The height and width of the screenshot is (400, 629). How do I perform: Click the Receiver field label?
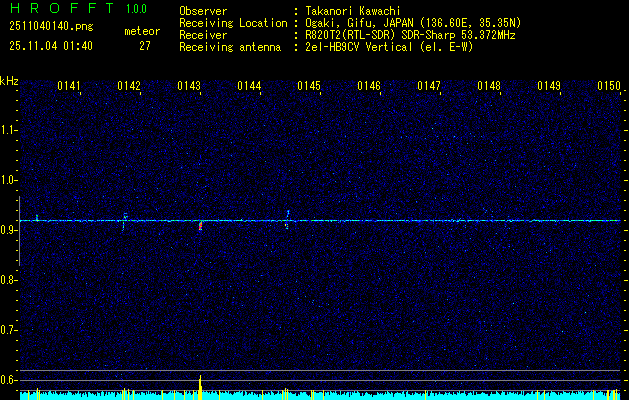pos(203,35)
